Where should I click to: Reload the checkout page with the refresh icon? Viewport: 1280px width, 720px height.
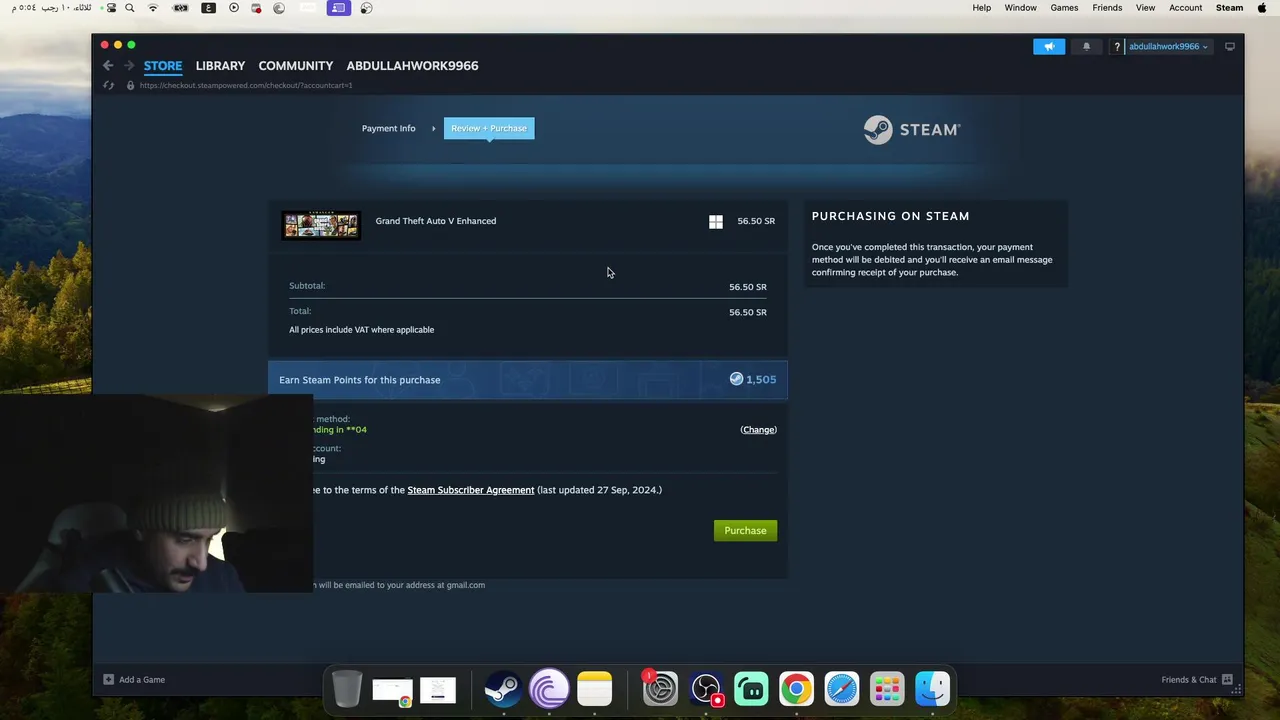tap(108, 85)
